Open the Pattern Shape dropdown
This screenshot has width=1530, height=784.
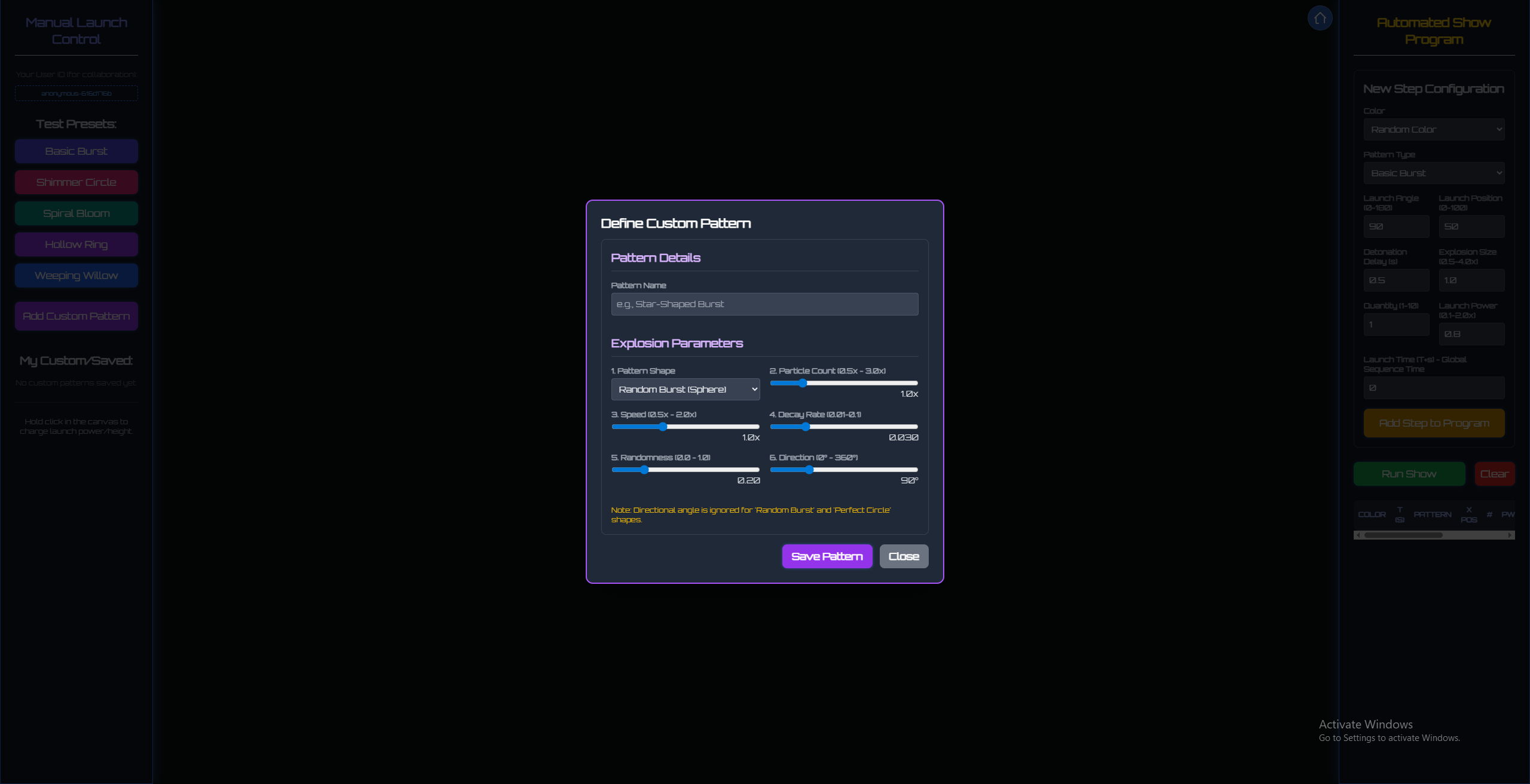[x=685, y=389]
